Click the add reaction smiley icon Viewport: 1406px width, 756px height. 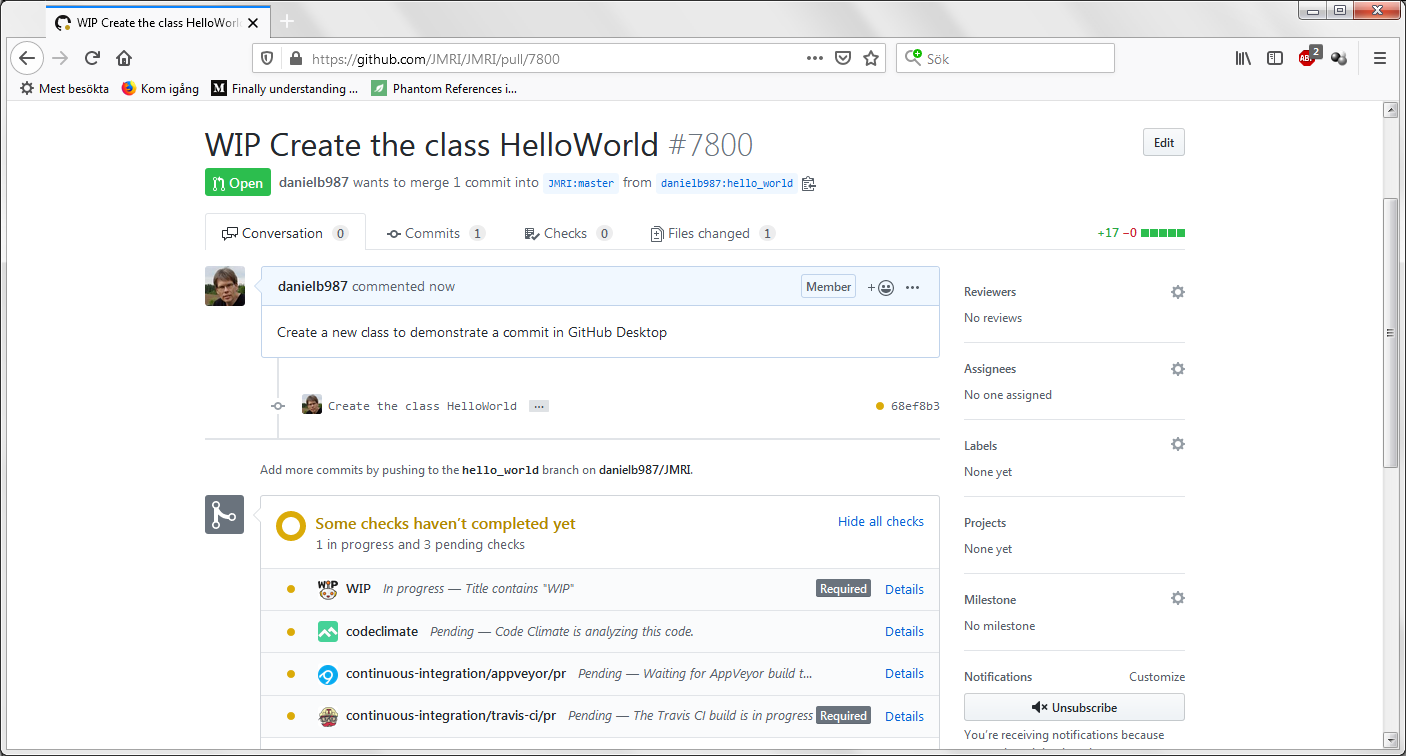880,288
